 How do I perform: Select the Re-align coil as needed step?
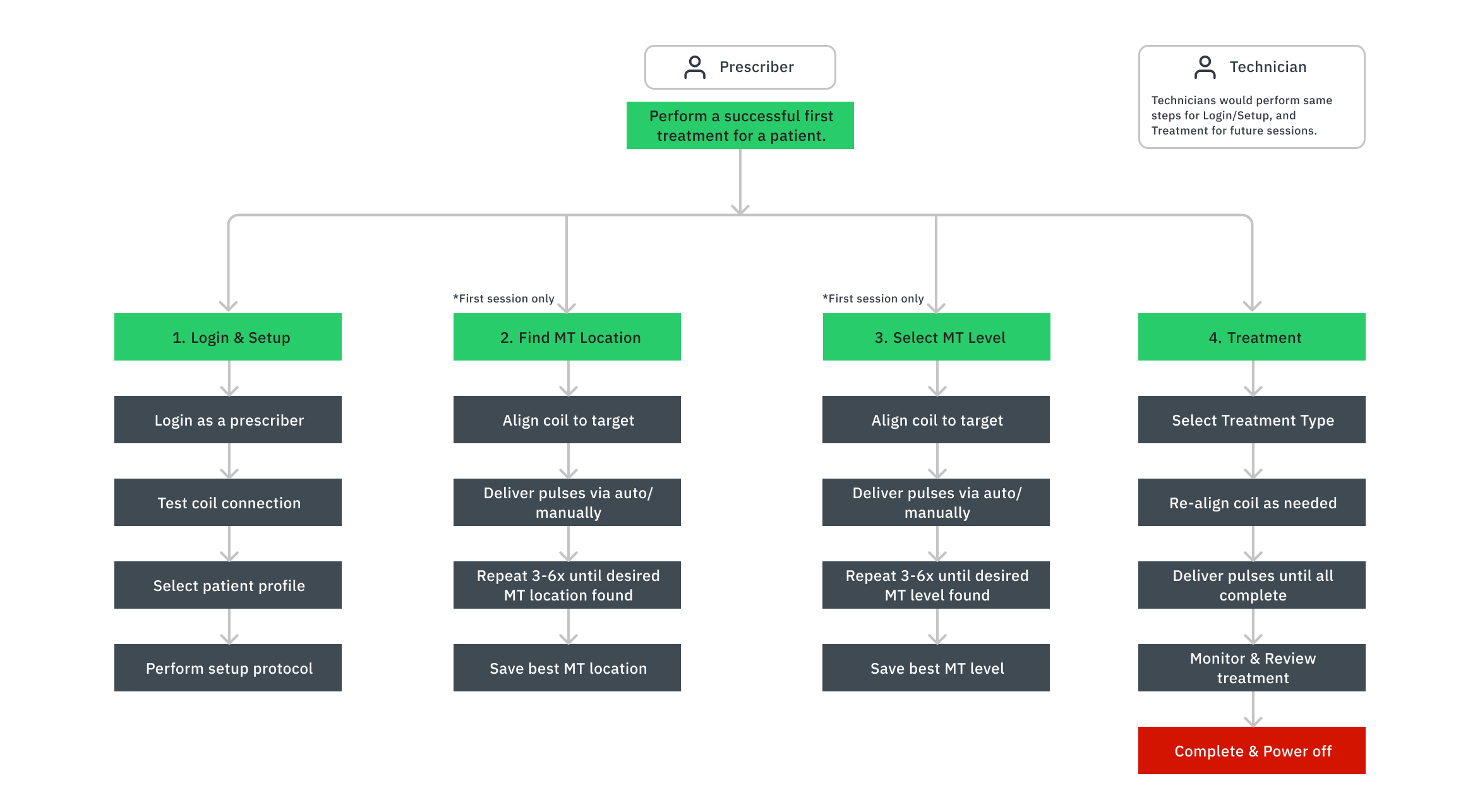pyautogui.click(x=1251, y=503)
